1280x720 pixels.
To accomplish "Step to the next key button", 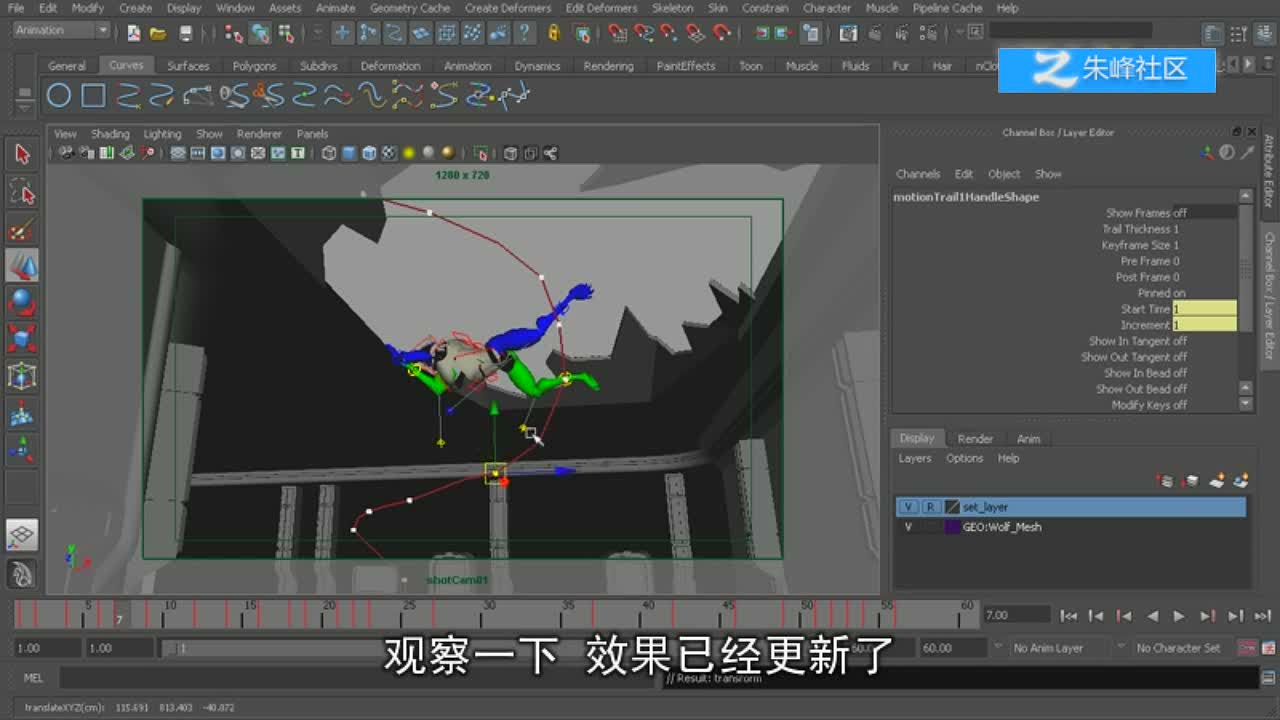I will (1207, 616).
